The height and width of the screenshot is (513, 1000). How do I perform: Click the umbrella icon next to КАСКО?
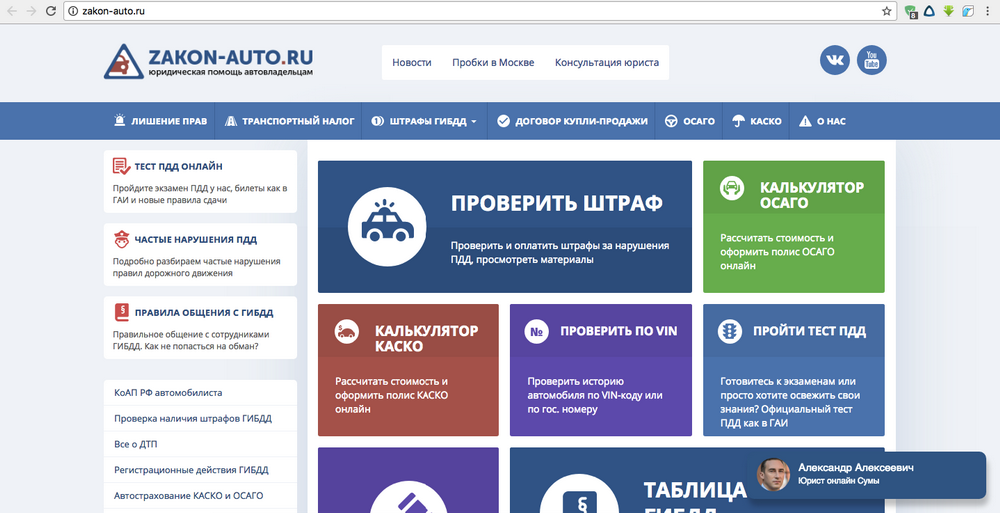click(x=739, y=121)
